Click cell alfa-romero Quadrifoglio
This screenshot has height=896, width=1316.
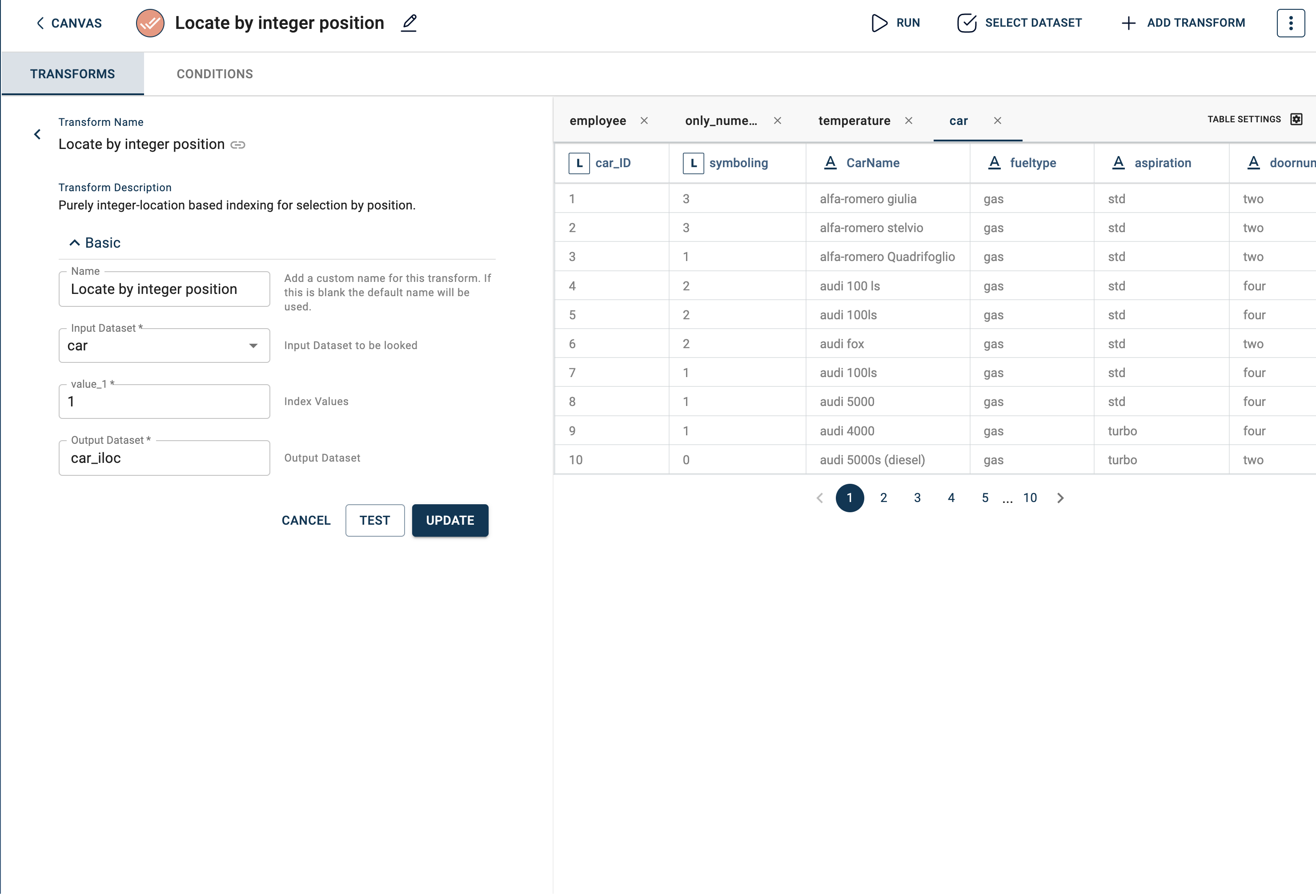point(887,257)
